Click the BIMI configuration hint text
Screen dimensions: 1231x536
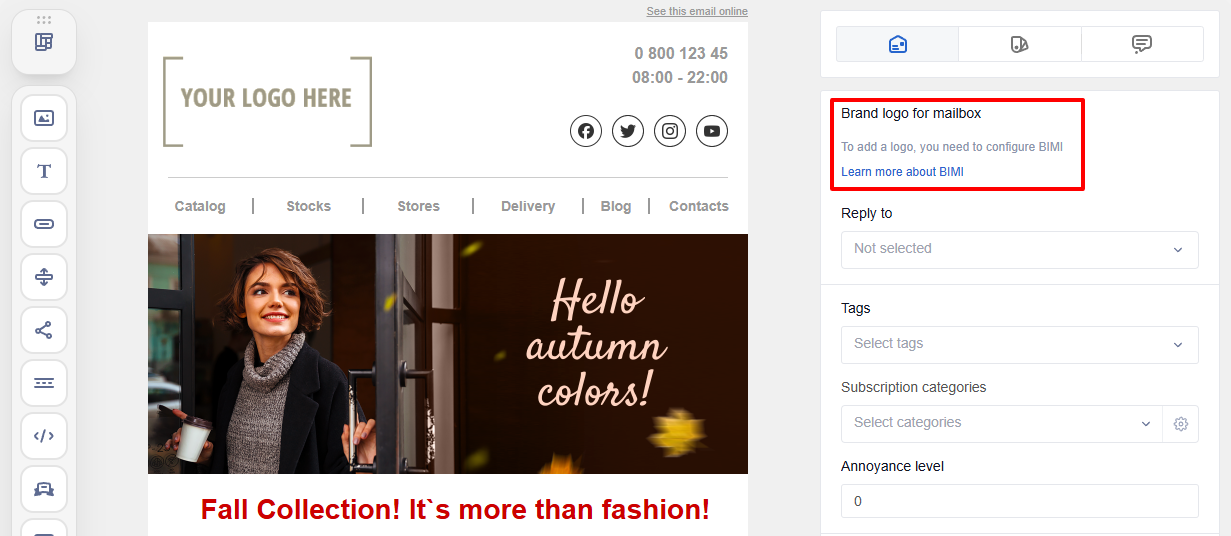[x=952, y=147]
